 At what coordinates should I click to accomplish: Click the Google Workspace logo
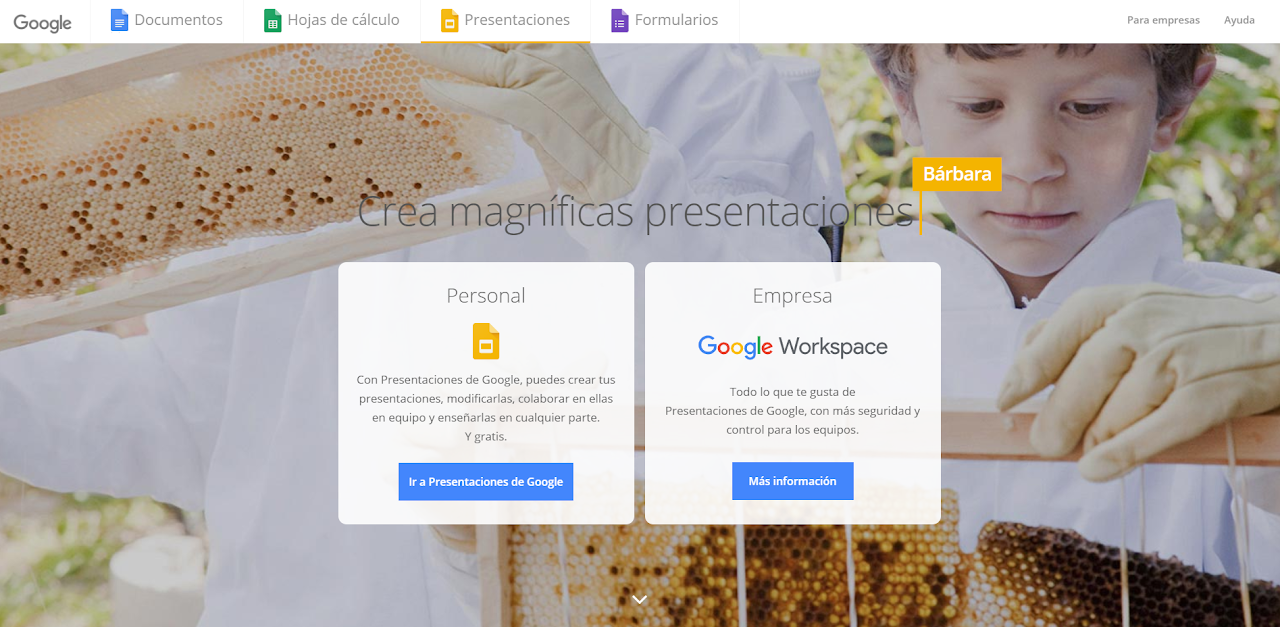coord(792,347)
